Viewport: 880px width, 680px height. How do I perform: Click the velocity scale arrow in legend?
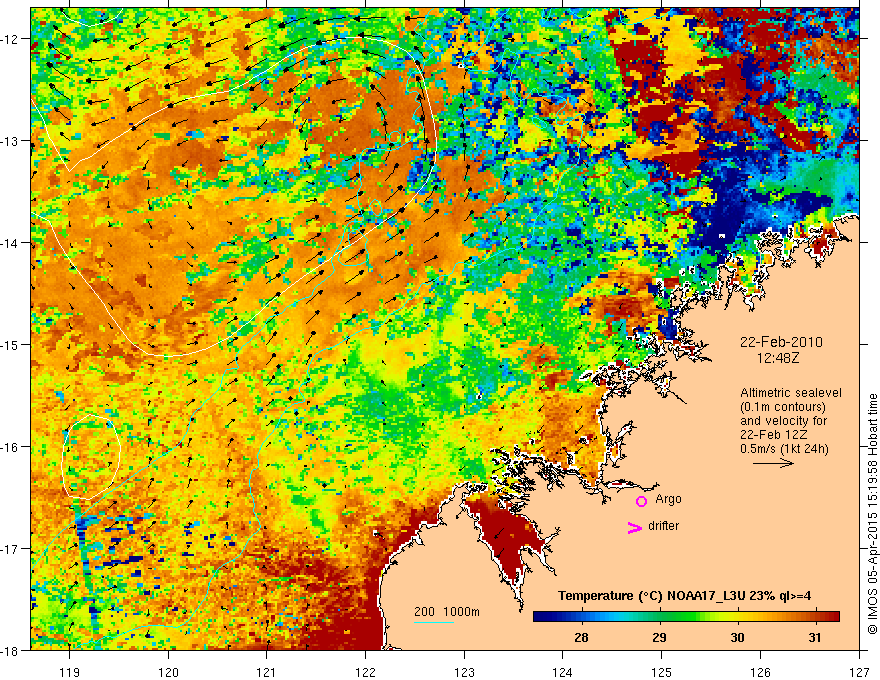pos(773,463)
